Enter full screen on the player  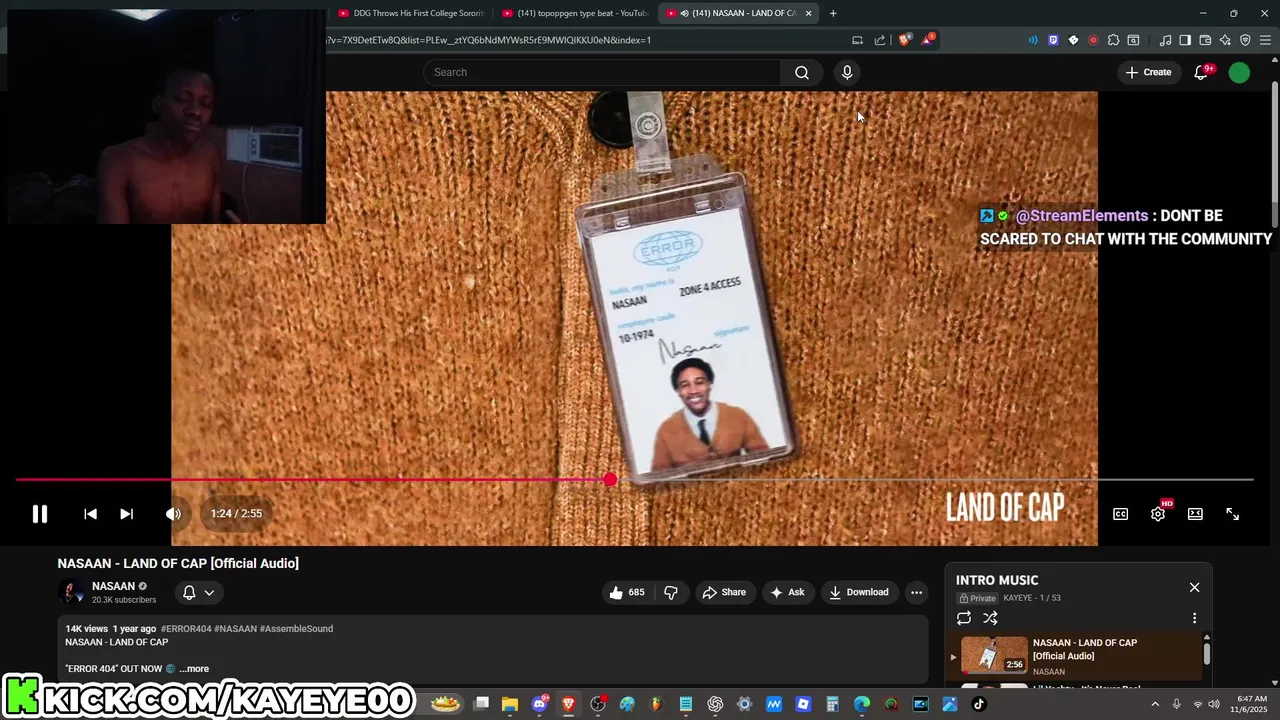coord(1233,514)
